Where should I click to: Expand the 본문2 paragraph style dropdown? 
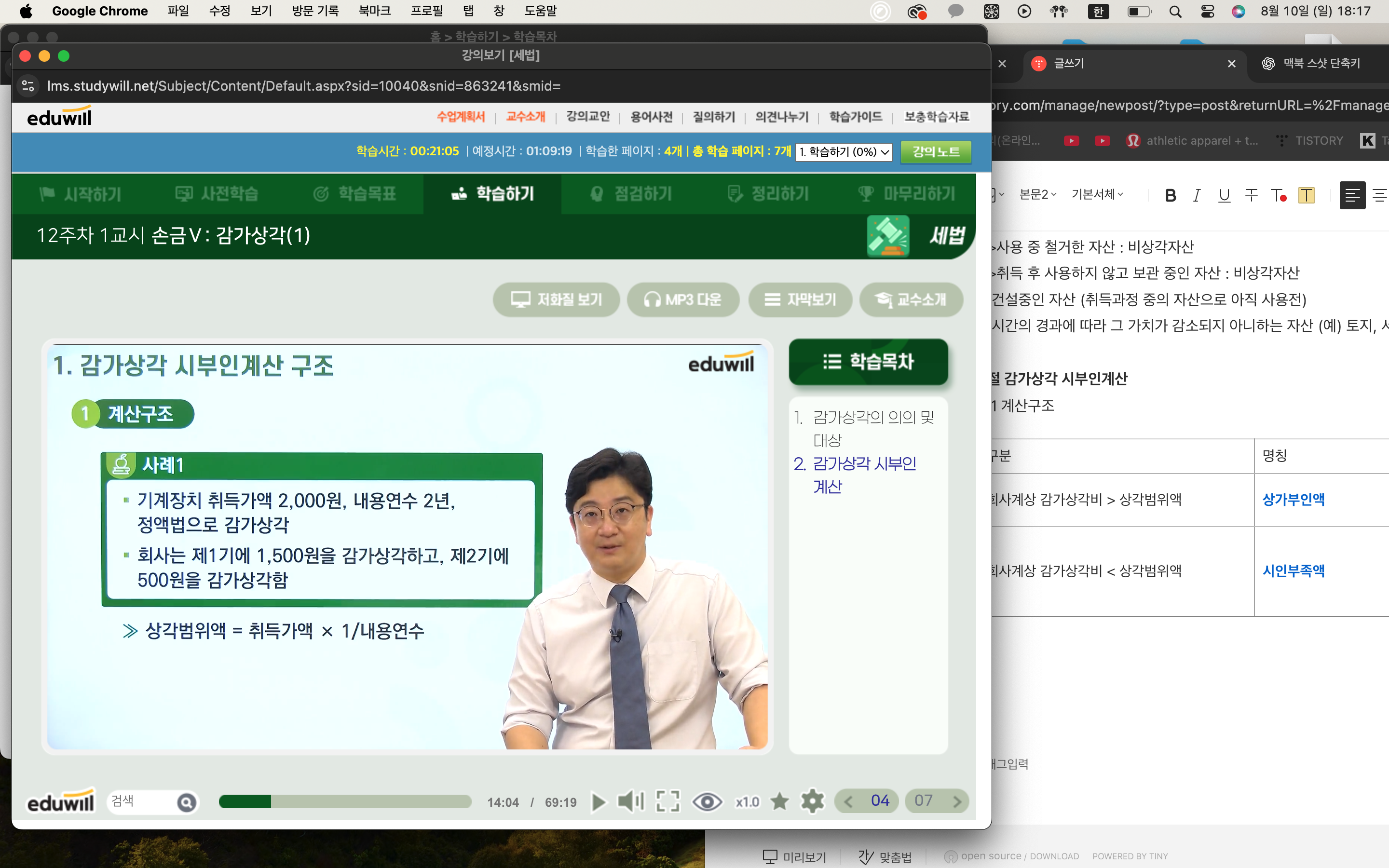[x=1037, y=195]
